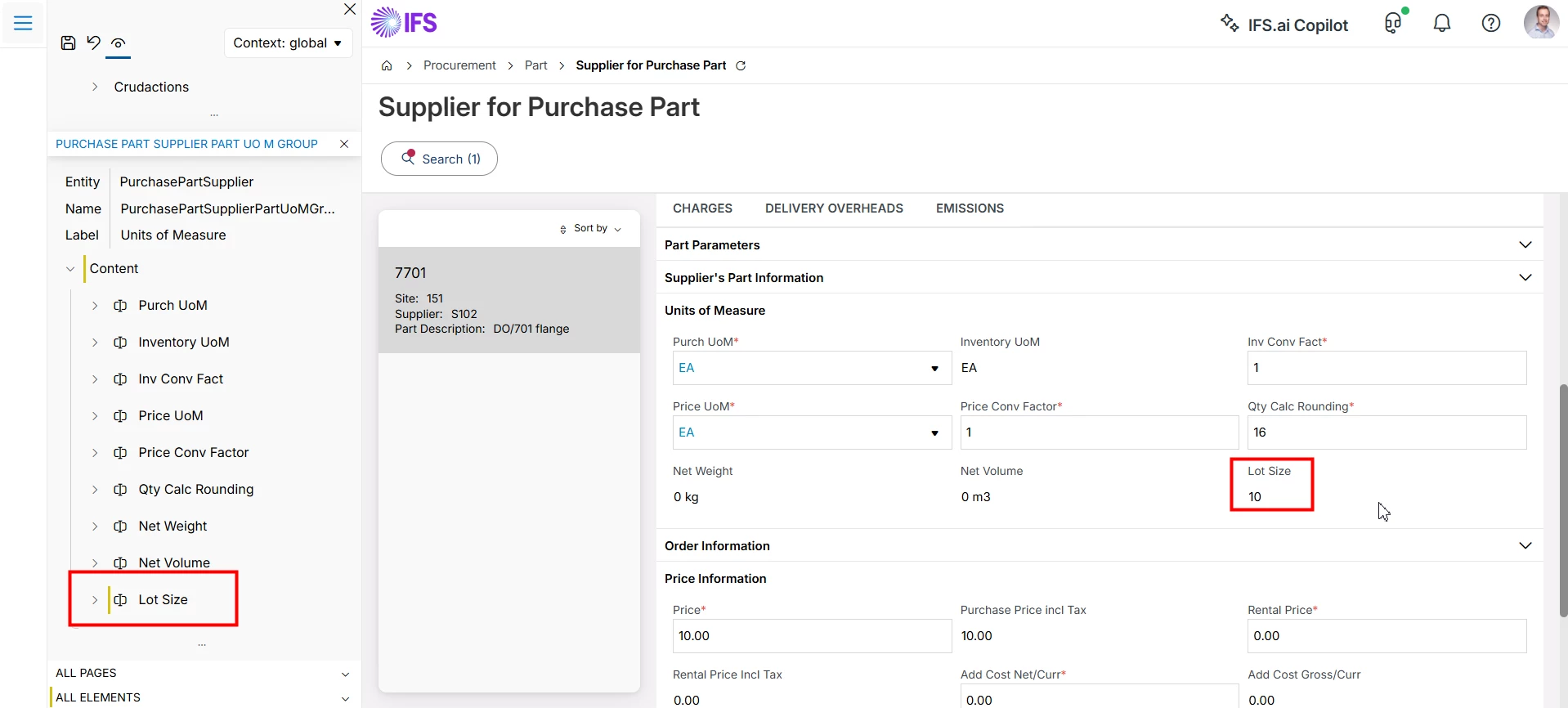This screenshot has width=1568, height=708.
Task: Open the hamburger navigation menu
Action: click(23, 23)
